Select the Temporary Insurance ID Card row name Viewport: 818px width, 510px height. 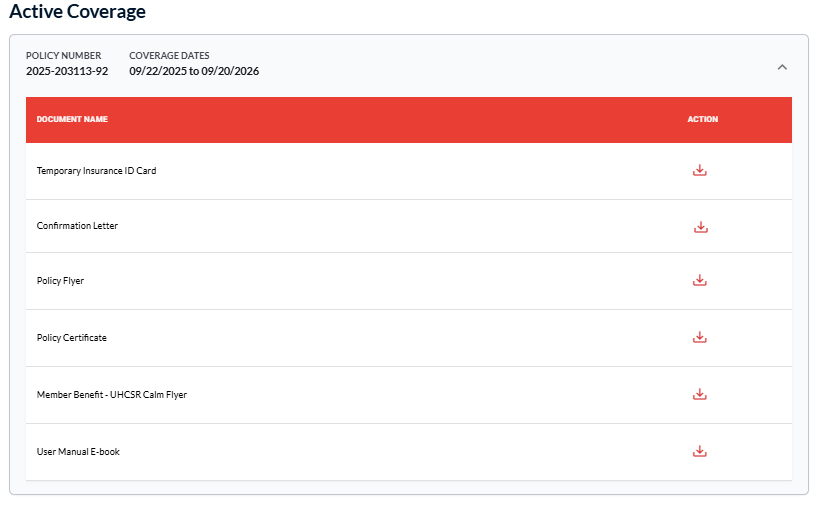(97, 171)
